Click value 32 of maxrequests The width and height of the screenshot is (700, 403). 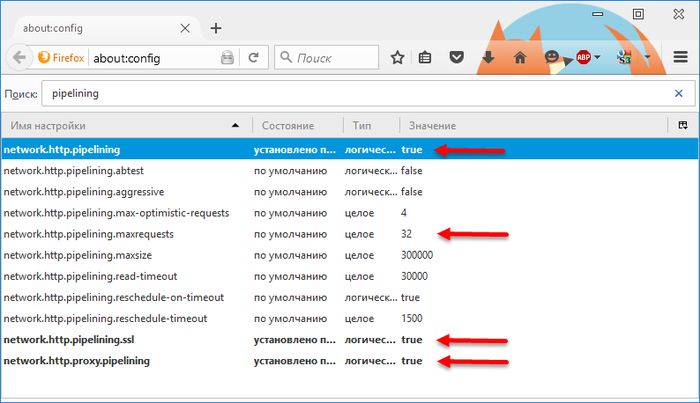(406, 234)
